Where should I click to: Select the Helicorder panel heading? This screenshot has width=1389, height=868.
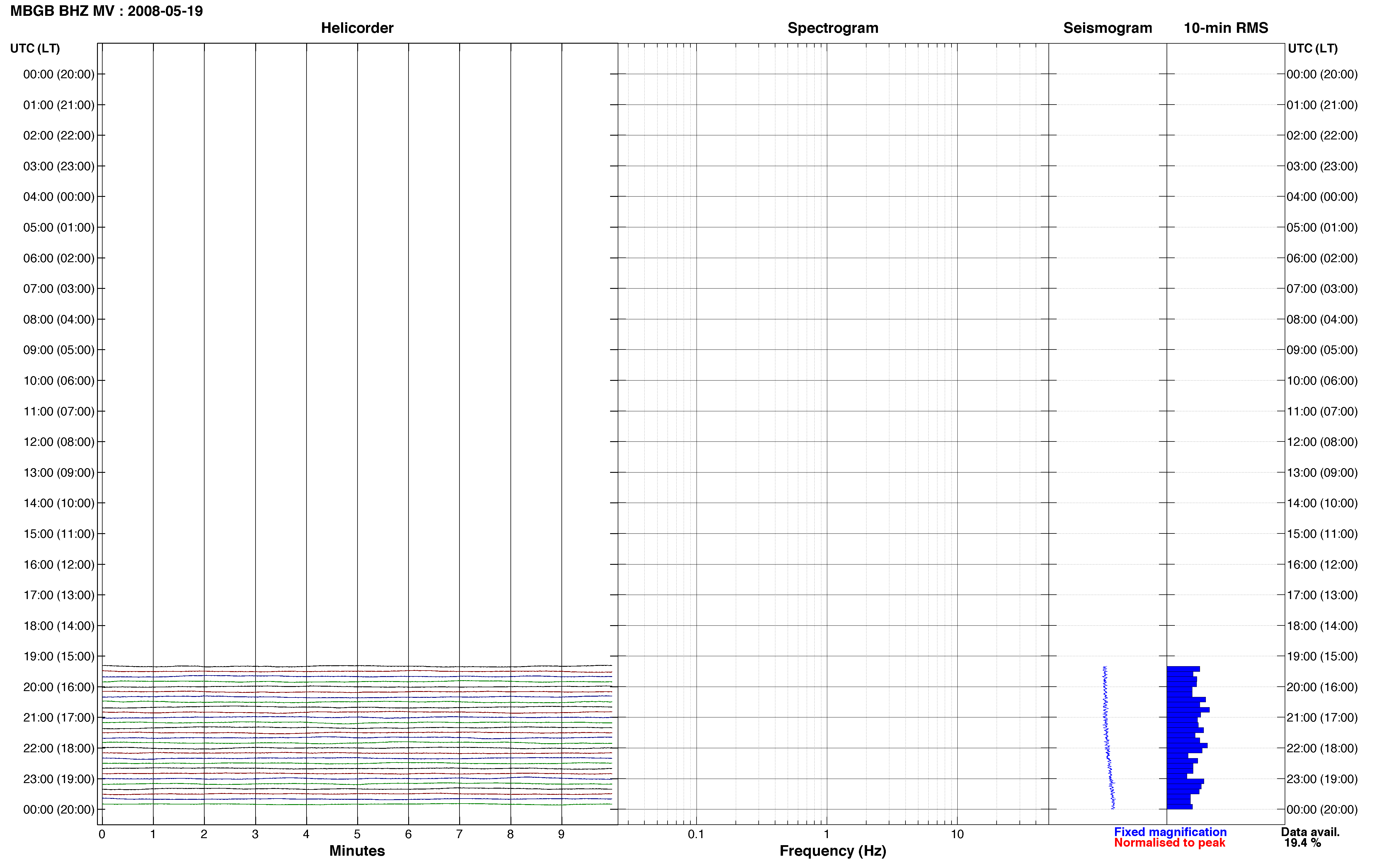coord(357,28)
